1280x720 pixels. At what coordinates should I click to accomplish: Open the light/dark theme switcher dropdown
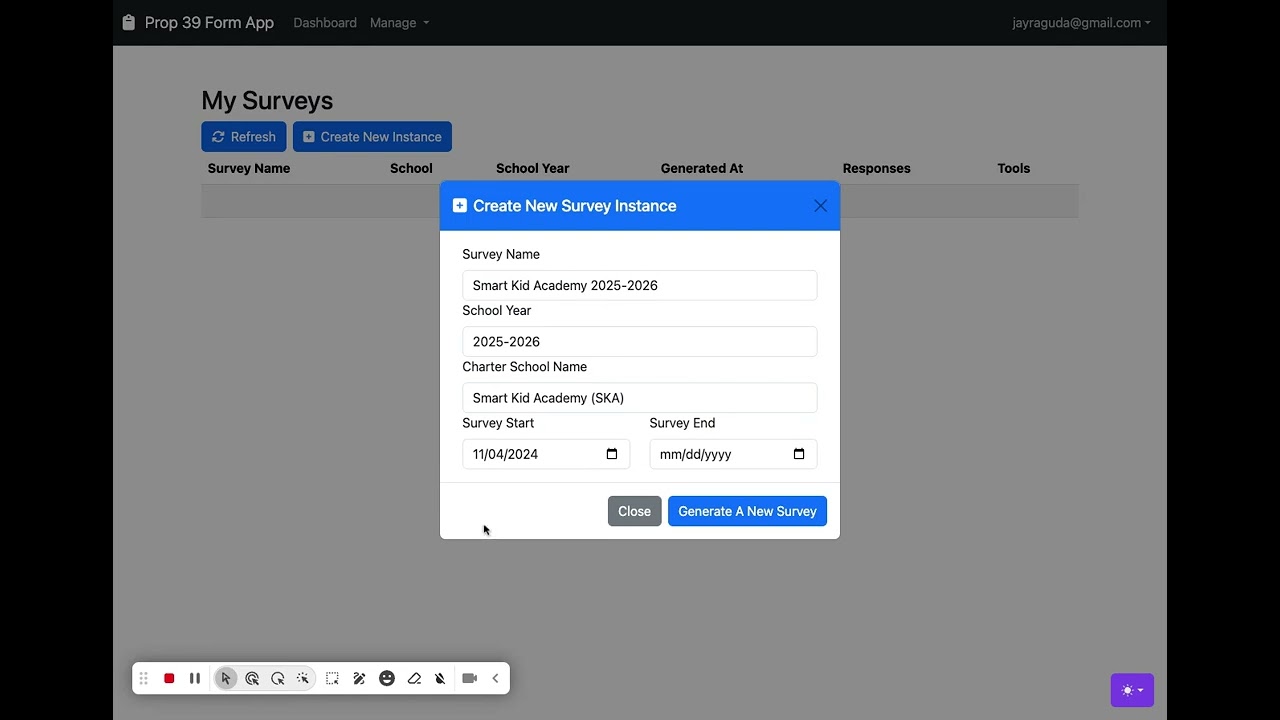1132,690
